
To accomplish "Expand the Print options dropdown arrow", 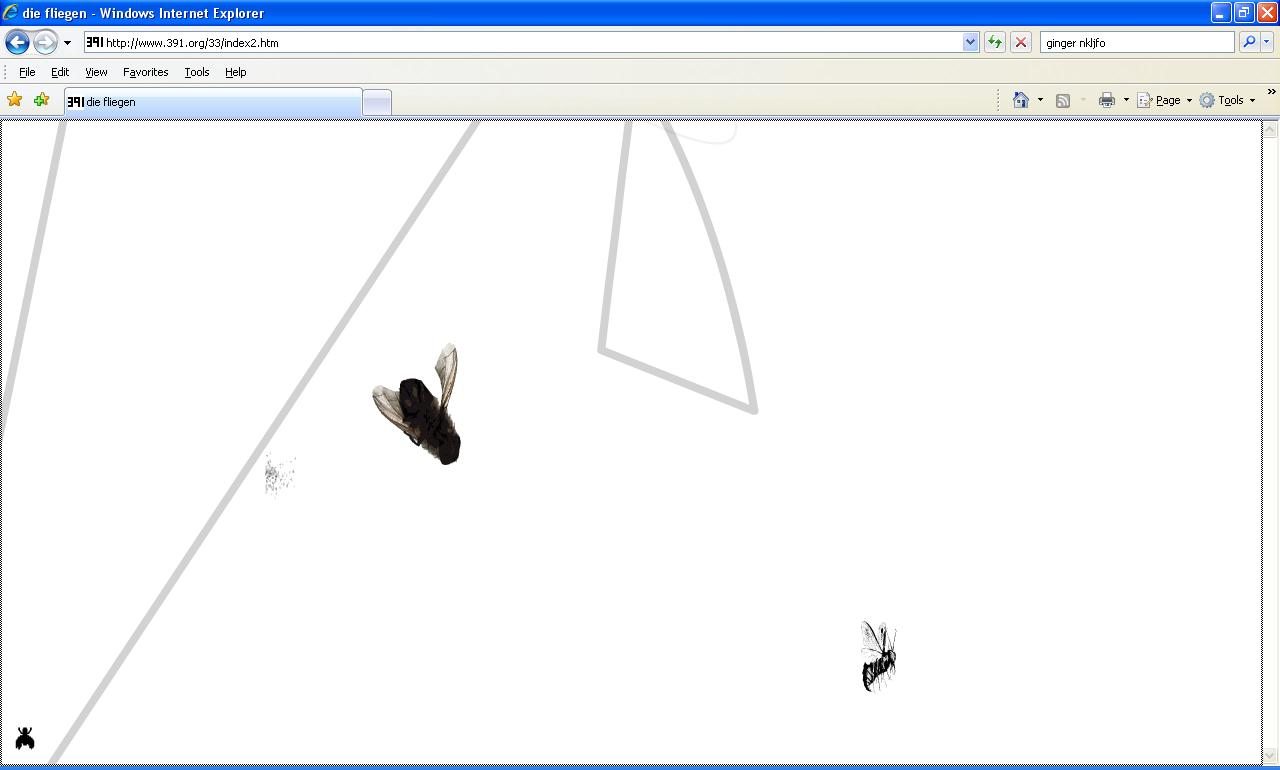I will pos(1126,100).
